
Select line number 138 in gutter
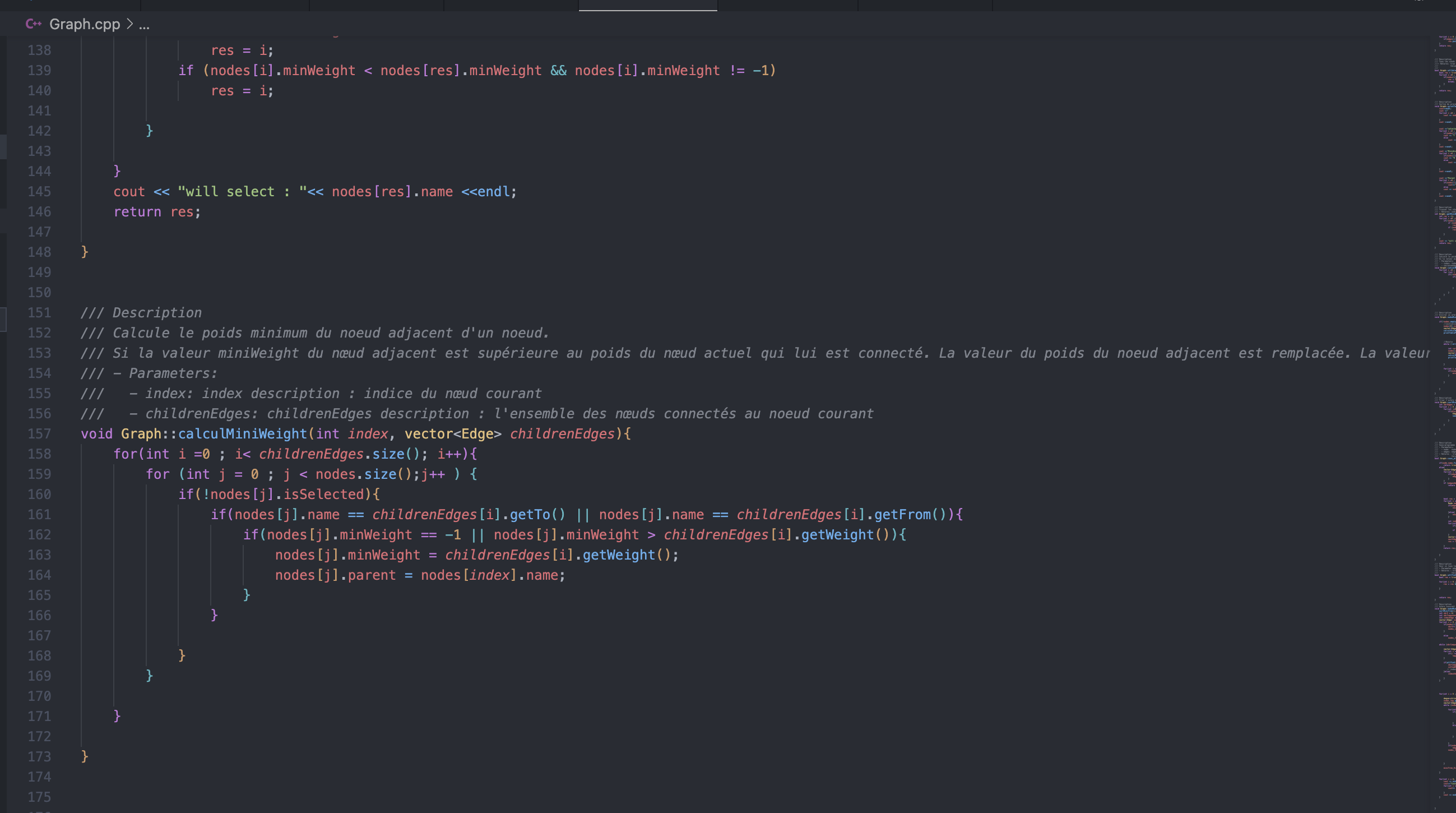coord(39,50)
